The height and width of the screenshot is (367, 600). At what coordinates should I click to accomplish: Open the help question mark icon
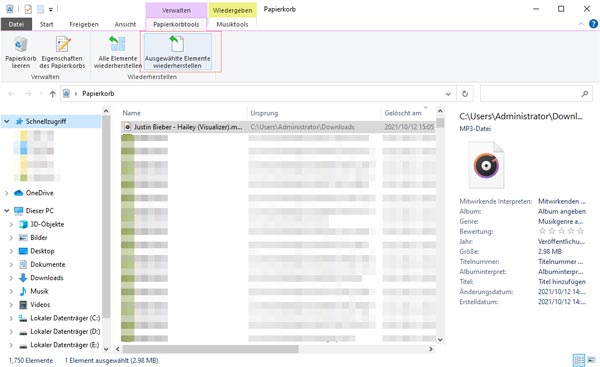(x=593, y=24)
